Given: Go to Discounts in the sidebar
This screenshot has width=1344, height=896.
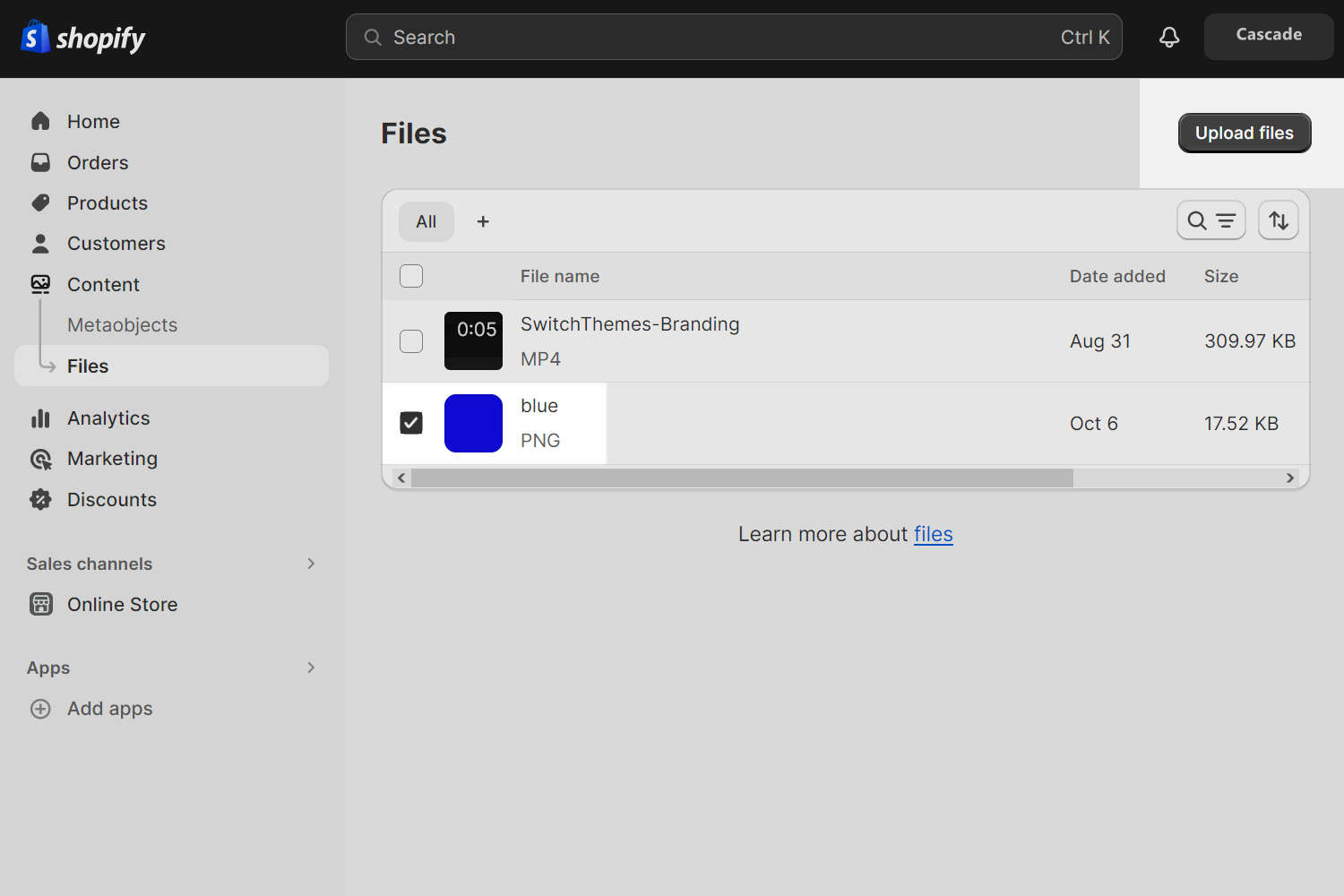Looking at the screenshot, I should coord(112,499).
